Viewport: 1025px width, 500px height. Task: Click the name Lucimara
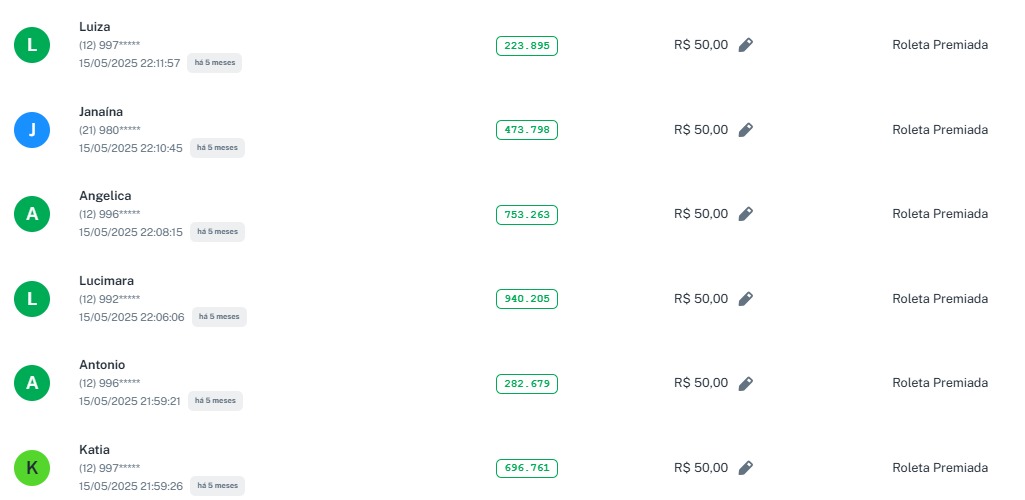point(106,281)
